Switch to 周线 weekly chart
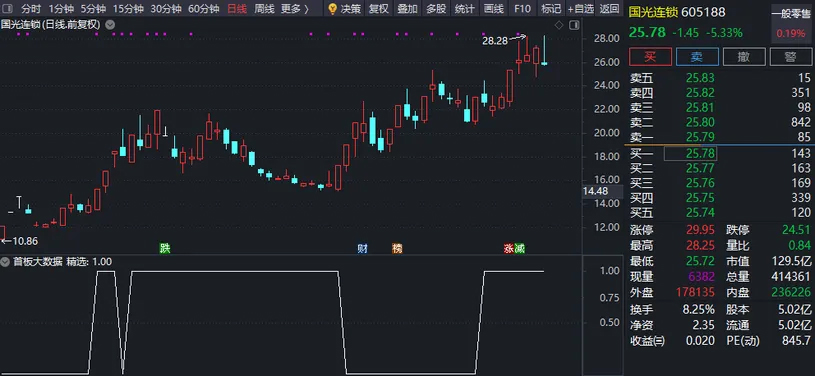The width and height of the screenshot is (815, 376). pyautogui.click(x=264, y=9)
